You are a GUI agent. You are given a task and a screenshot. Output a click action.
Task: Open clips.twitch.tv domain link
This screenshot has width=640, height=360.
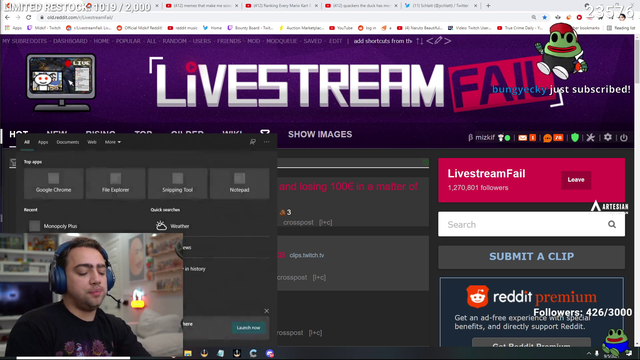[307, 255]
